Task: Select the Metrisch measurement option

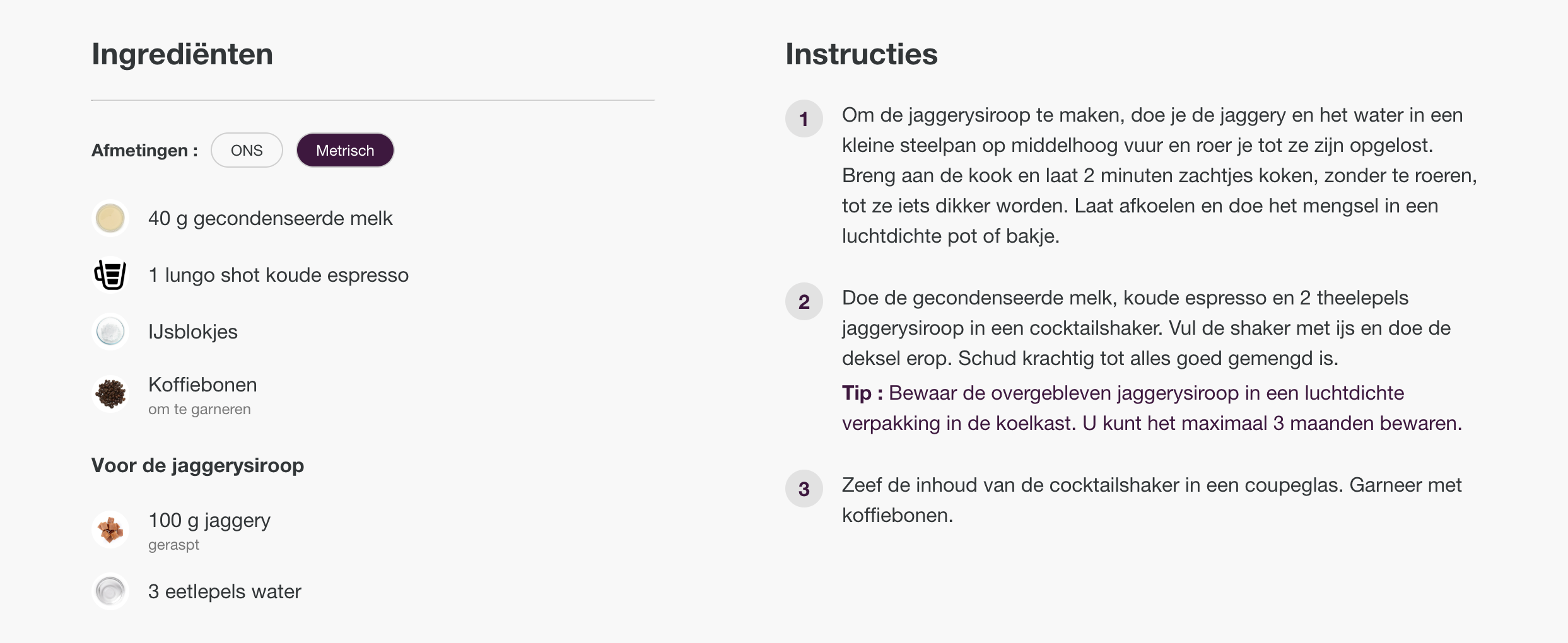Action: (x=345, y=151)
